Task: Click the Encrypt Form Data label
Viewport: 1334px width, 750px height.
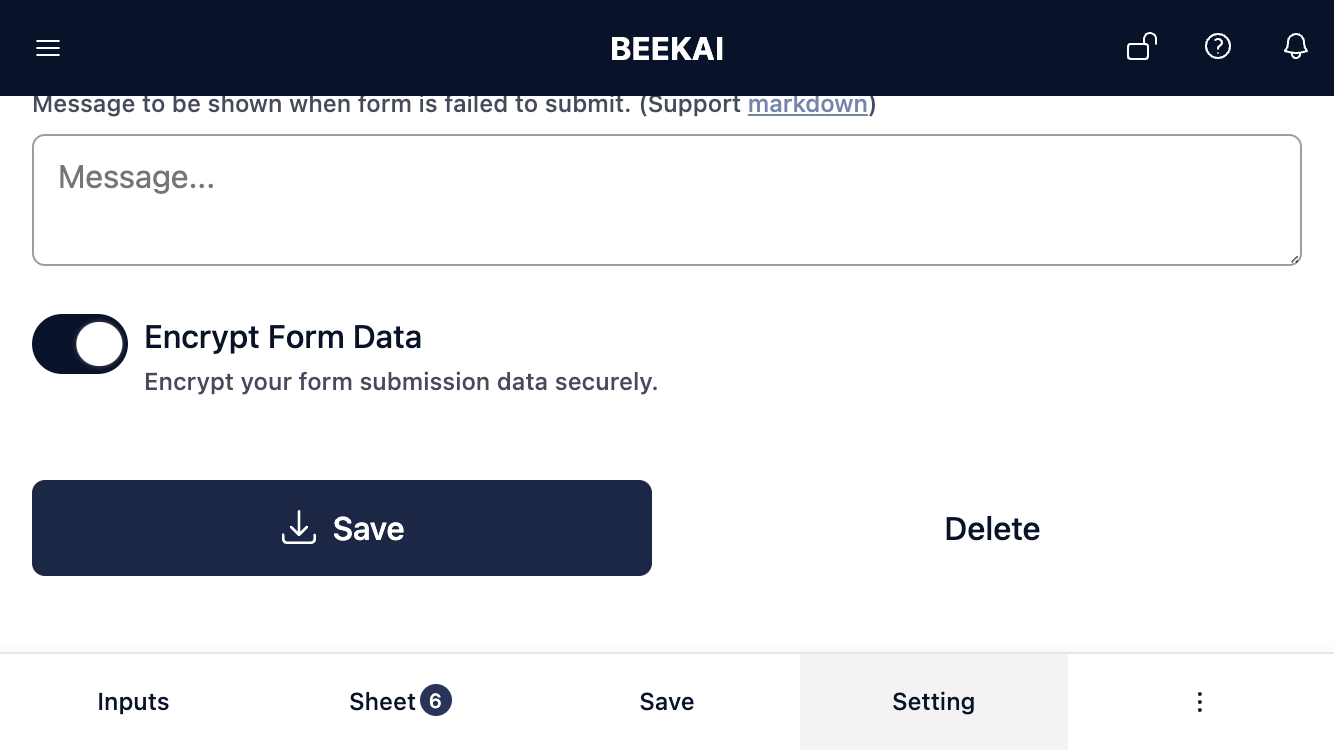Action: tap(283, 337)
